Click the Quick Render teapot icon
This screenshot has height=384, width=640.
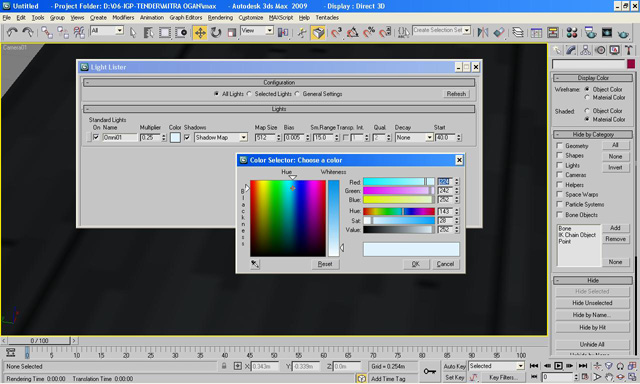(x=623, y=32)
